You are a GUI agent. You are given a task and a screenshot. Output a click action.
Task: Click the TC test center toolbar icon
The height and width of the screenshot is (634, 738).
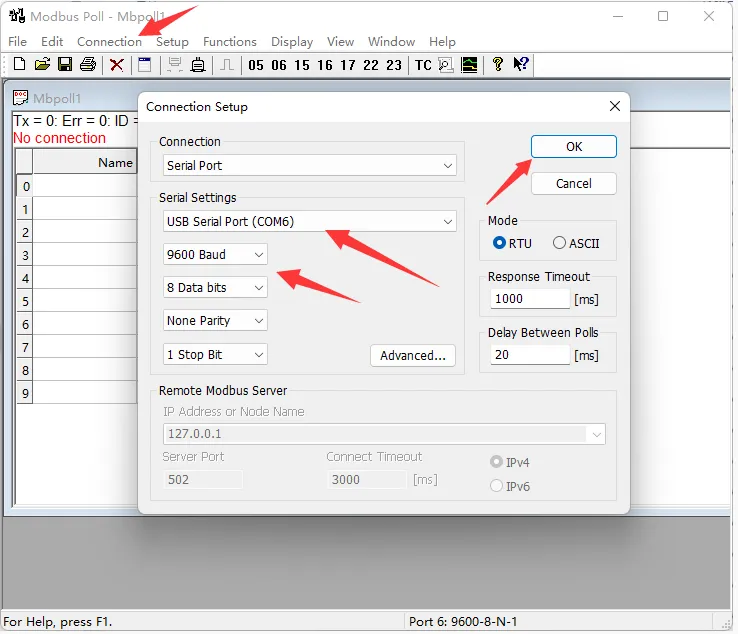click(423, 65)
